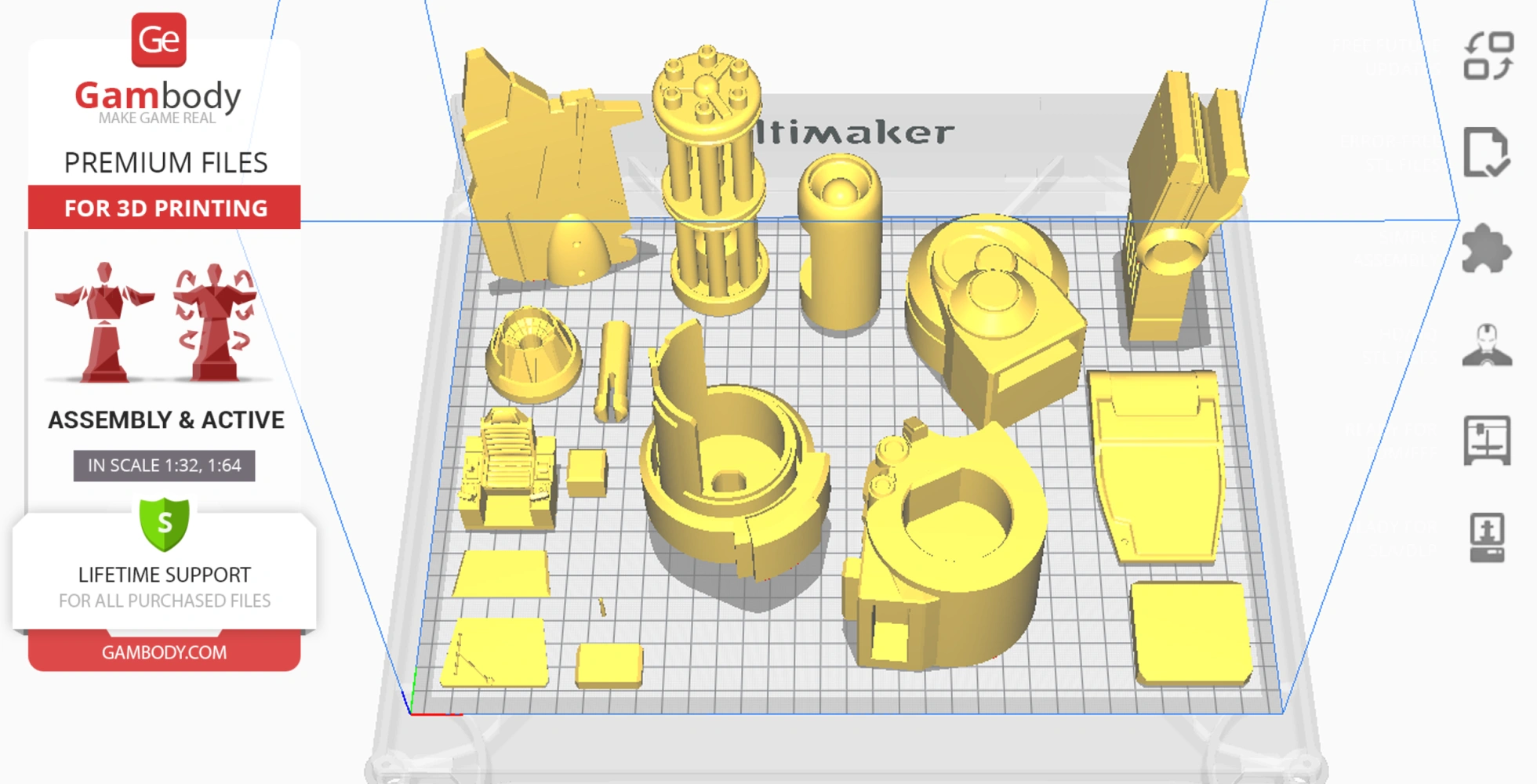Select the small throne-shaped part on the left
The height and width of the screenshot is (784, 1537).
coord(510,470)
